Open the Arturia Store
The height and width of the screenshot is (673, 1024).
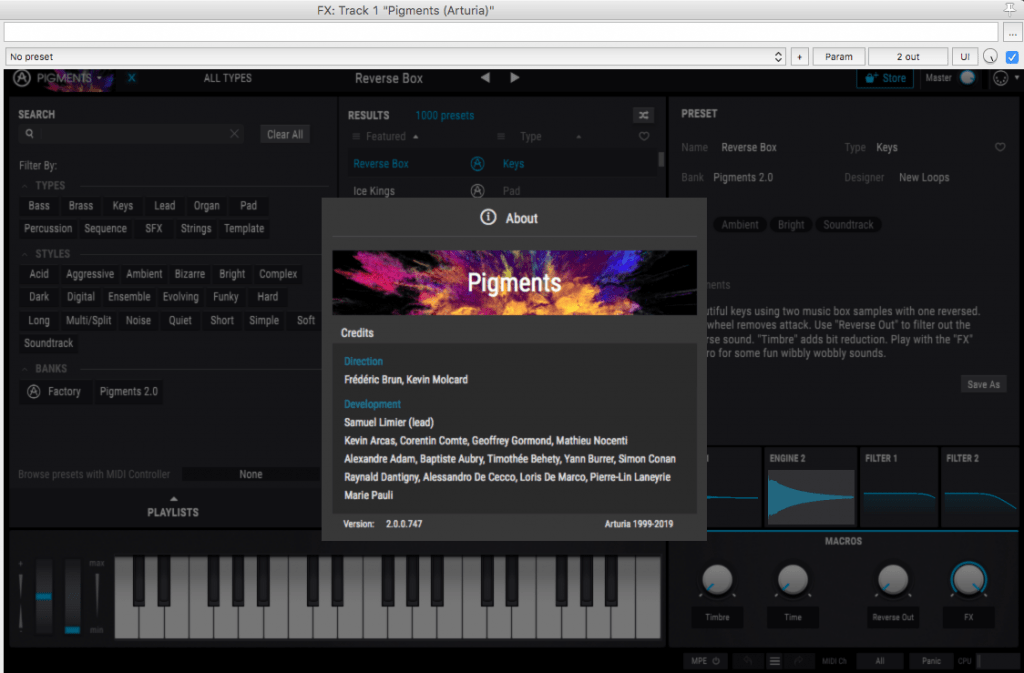(885, 78)
